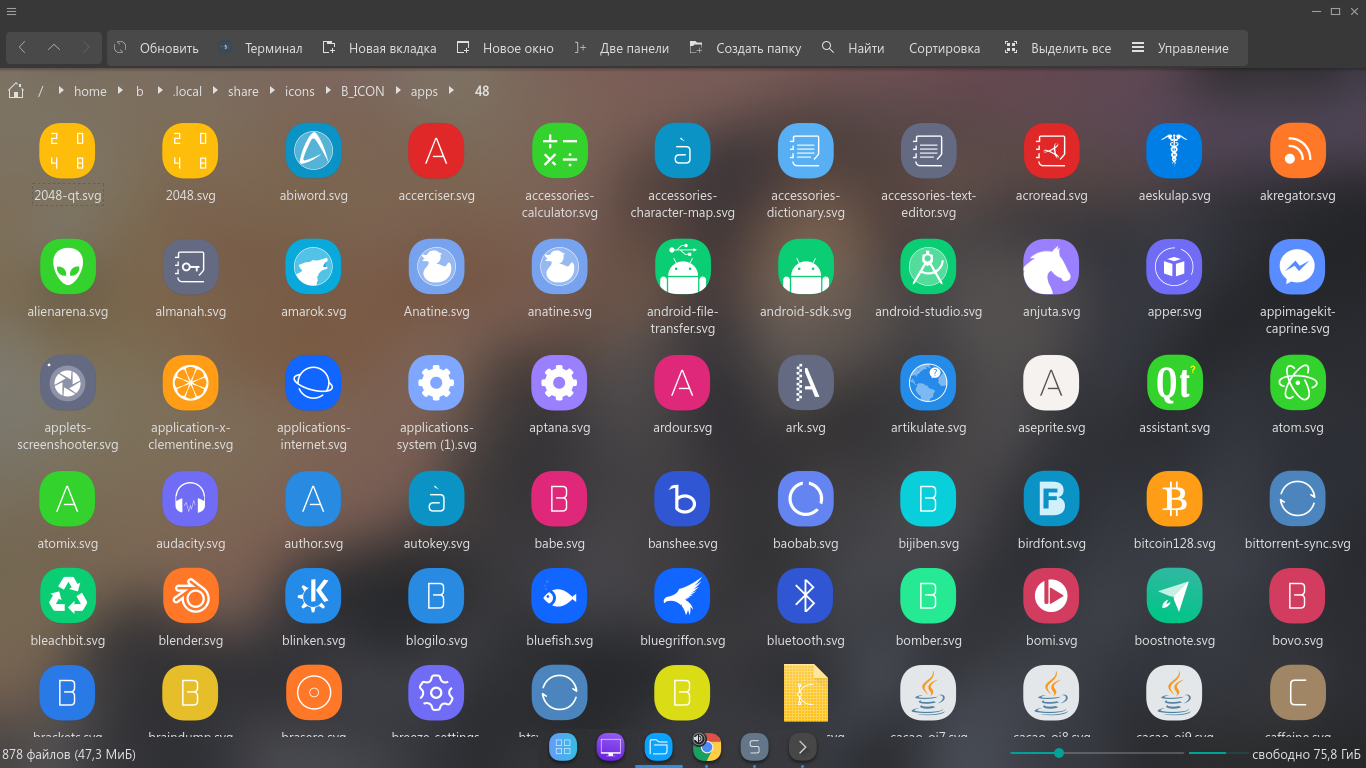The height and width of the screenshot is (768, 1366).
Task: Click Новое окно in the toolbar
Action: pos(505,48)
